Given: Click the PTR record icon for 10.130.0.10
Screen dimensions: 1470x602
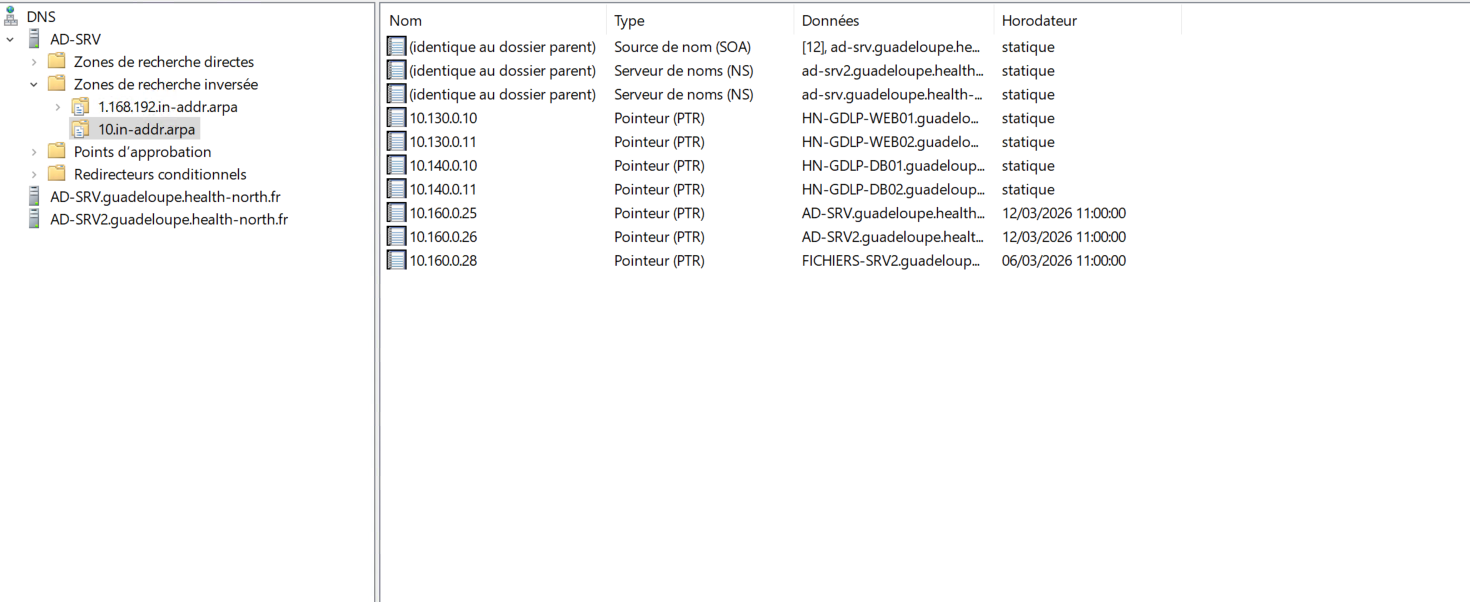Looking at the screenshot, I should 396,118.
